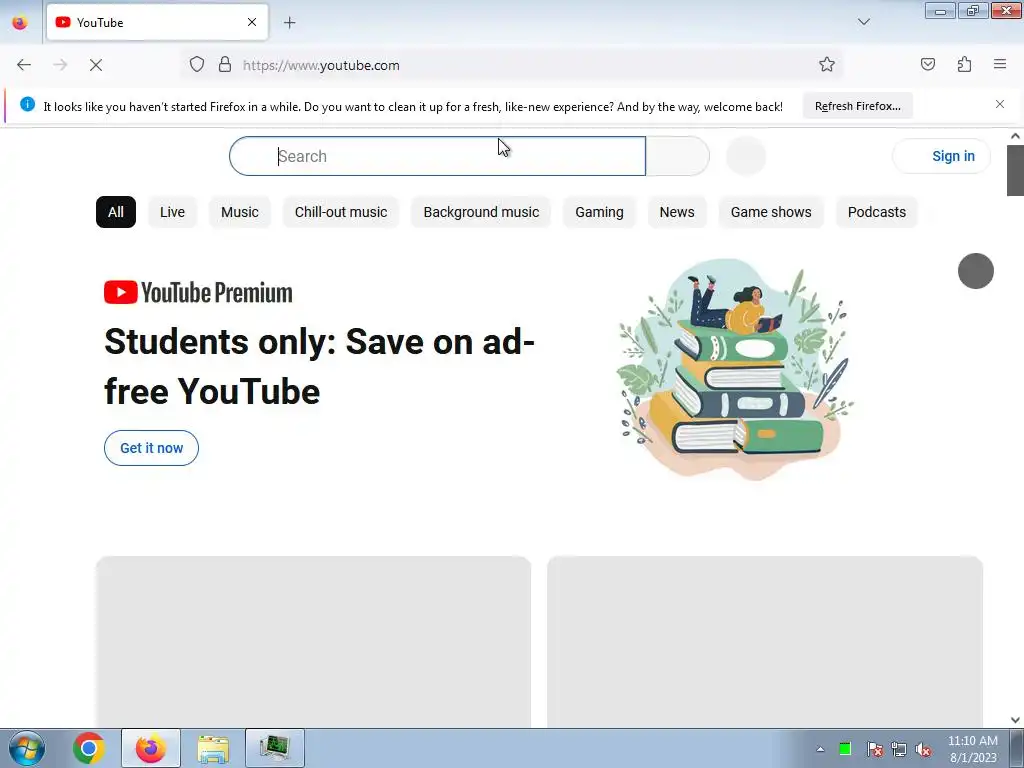Select the Music filter chip
Image resolution: width=1024 pixels, height=768 pixels.
tap(240, 212)
